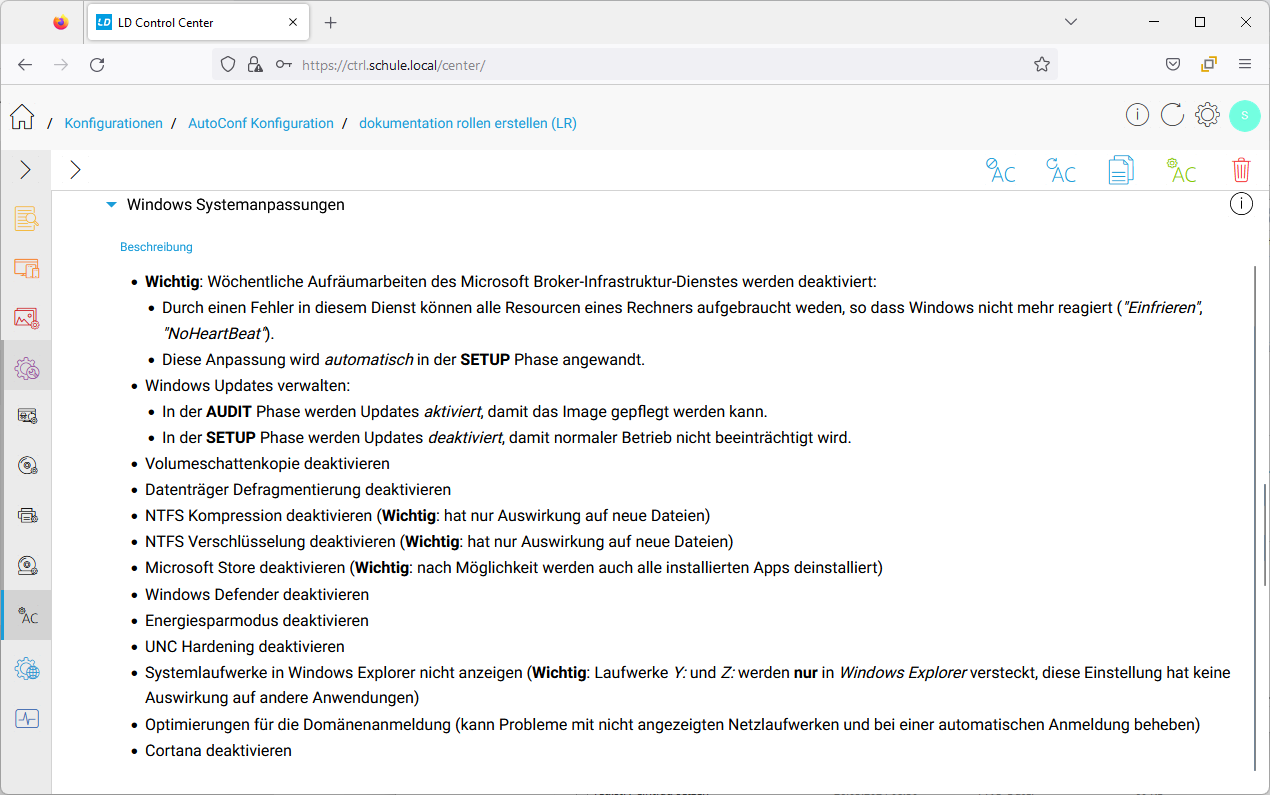The width and height of the screenshot is (1270, 795).
Task: Bookmark this page with star icon
Action: click(x=1042, y=64)
